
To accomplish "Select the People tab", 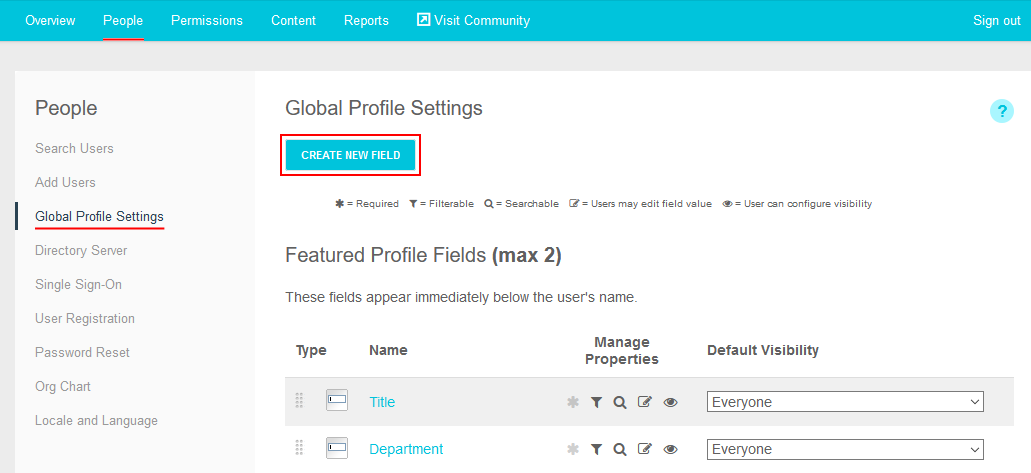I will pyautogui.click(x=123, y=20).
